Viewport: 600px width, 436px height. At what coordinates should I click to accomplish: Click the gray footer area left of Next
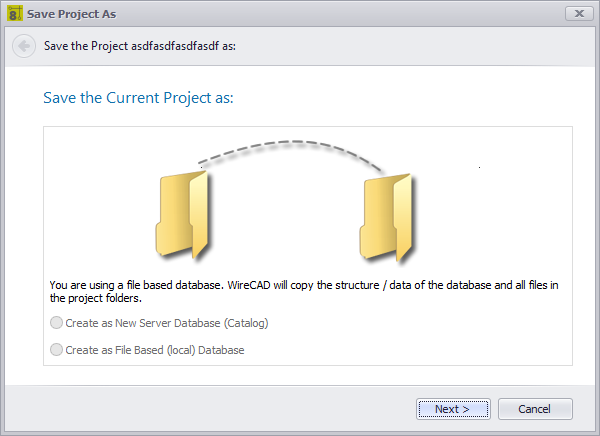[x=210, y=409]
